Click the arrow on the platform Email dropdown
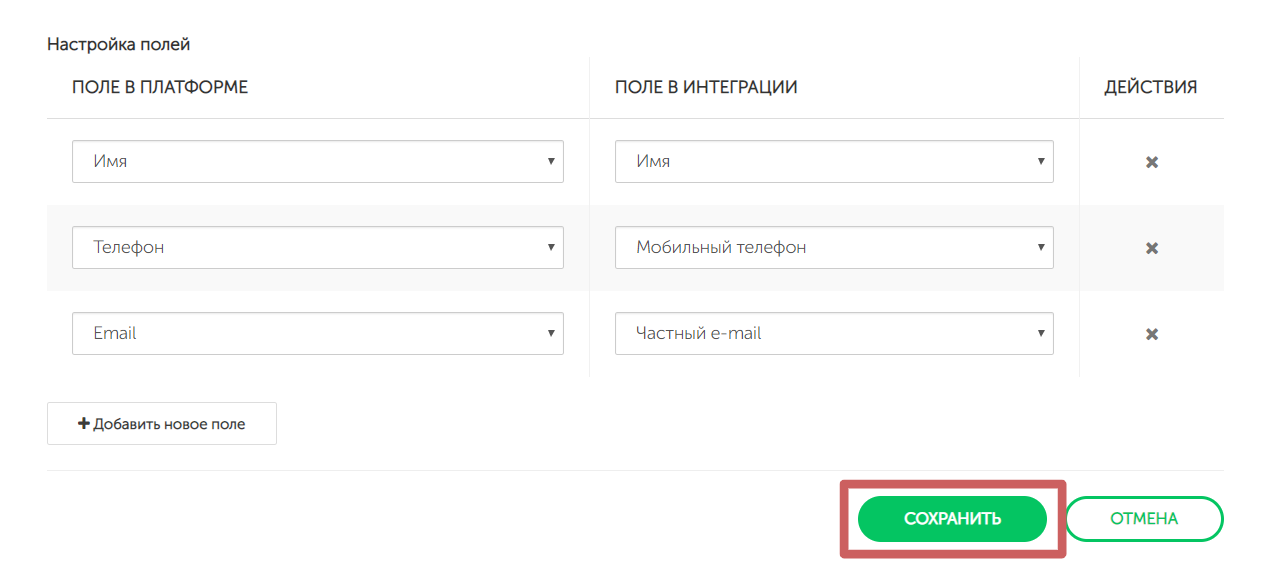This screenshot has height=587, width=1274. point(550,333)
